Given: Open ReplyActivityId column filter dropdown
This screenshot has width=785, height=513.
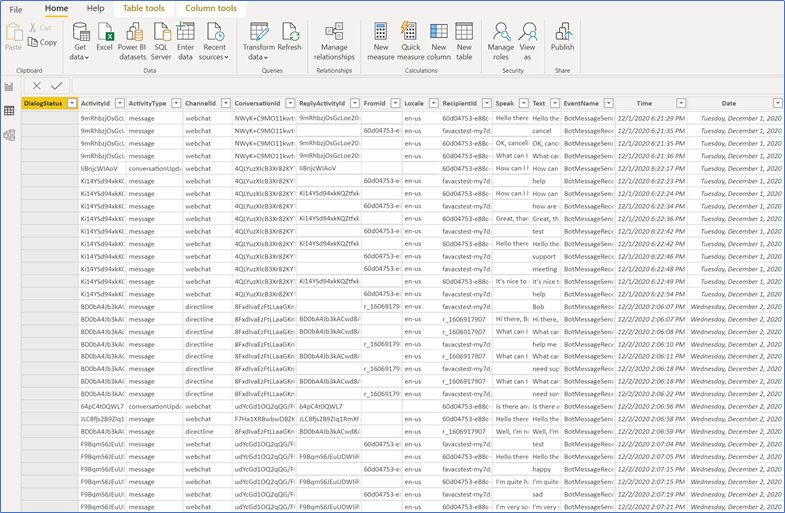Looking at the screenshot, I should tap(355, 103).
